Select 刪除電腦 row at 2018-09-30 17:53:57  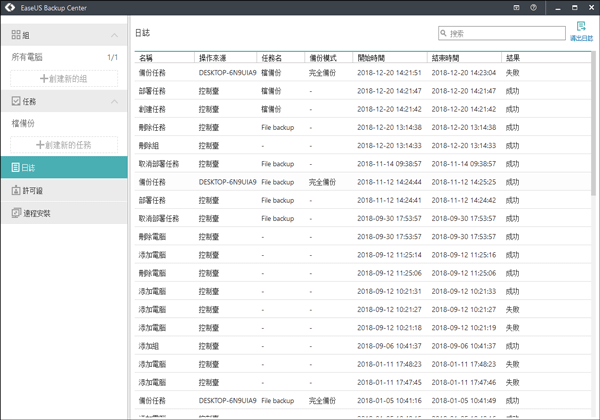coord(363,236)
